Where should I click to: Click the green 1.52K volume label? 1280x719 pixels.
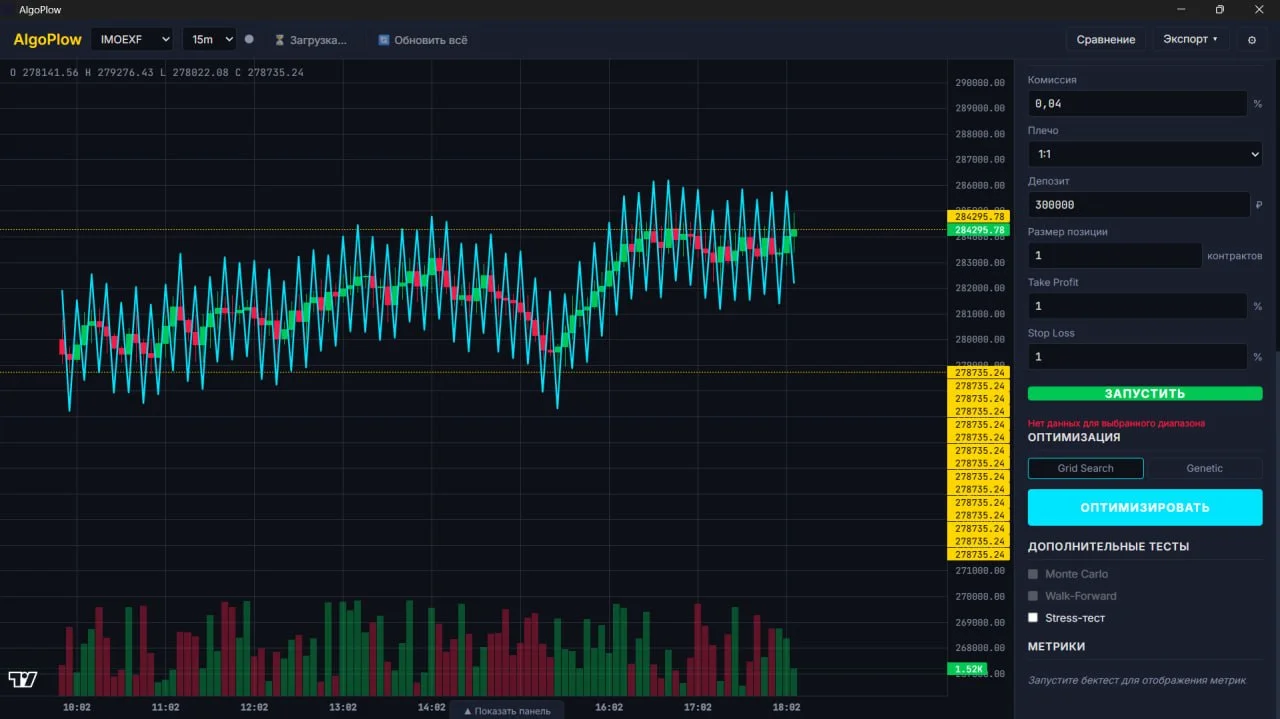click(x=969, y=669)
